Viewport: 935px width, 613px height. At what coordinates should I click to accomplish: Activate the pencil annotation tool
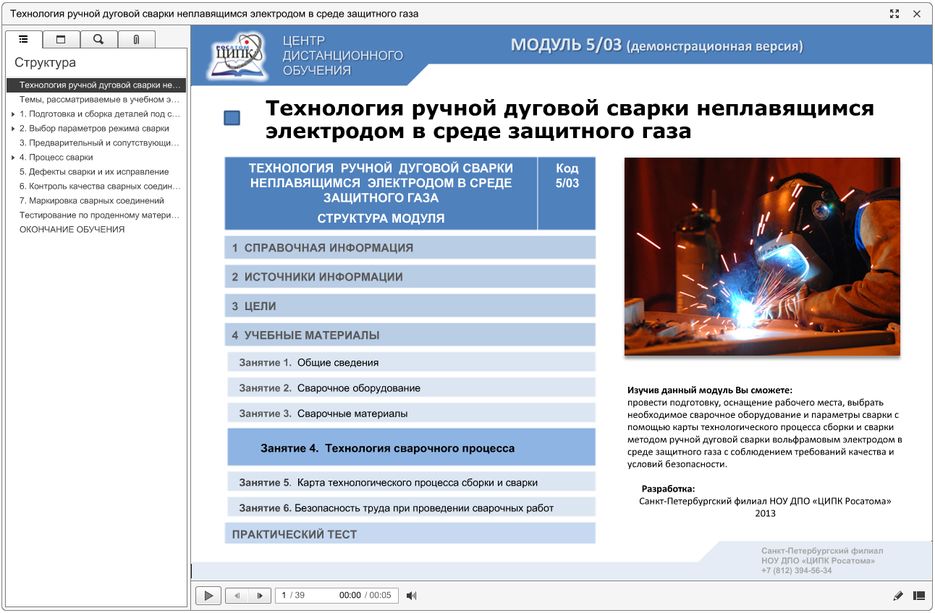point(897,595)
